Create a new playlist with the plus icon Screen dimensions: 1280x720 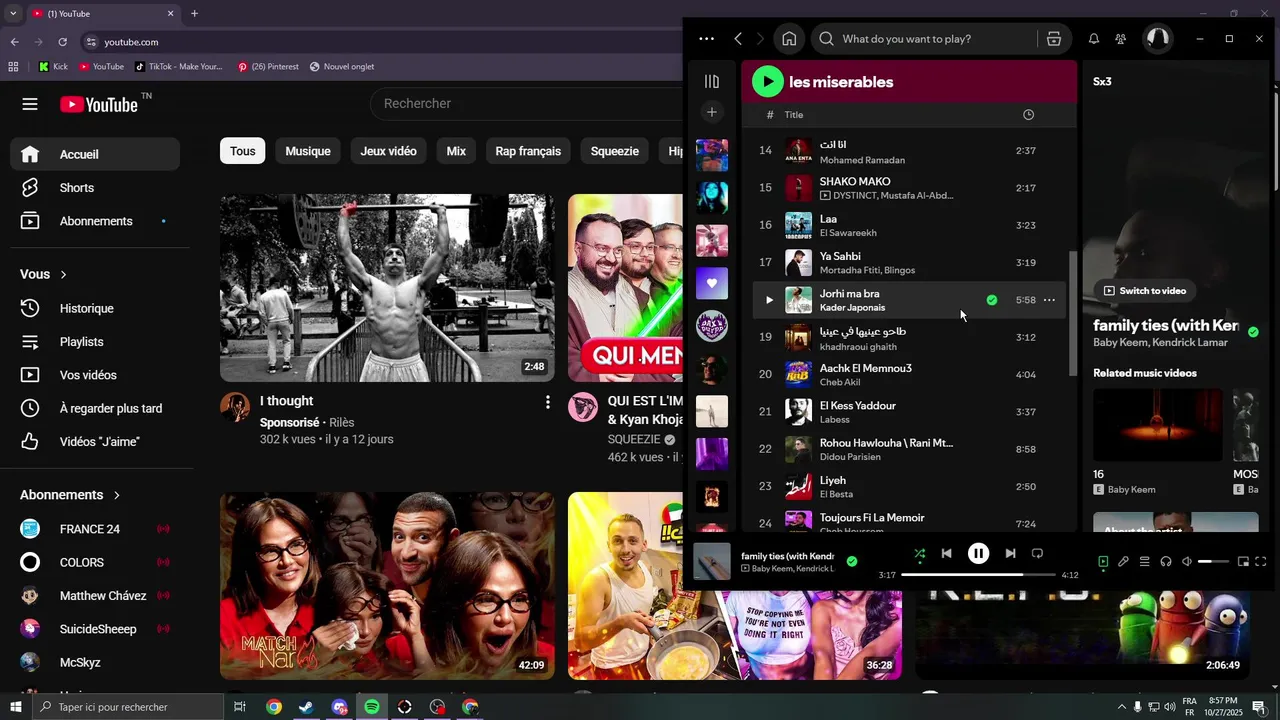pyautogui.click(x=712, y=113)
